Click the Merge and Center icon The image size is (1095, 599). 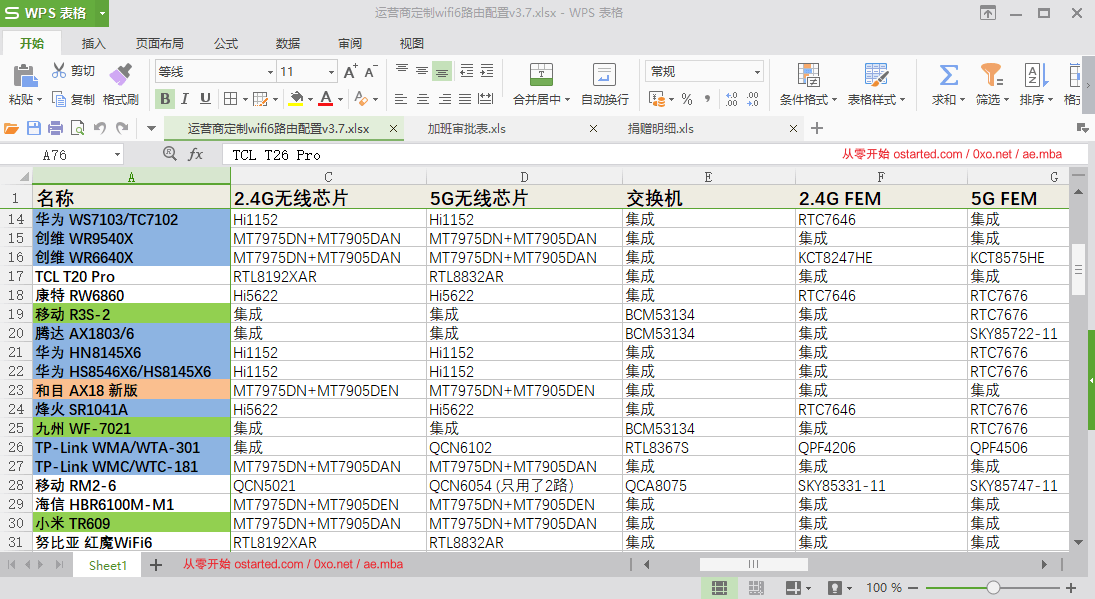(x=541, y=74)
